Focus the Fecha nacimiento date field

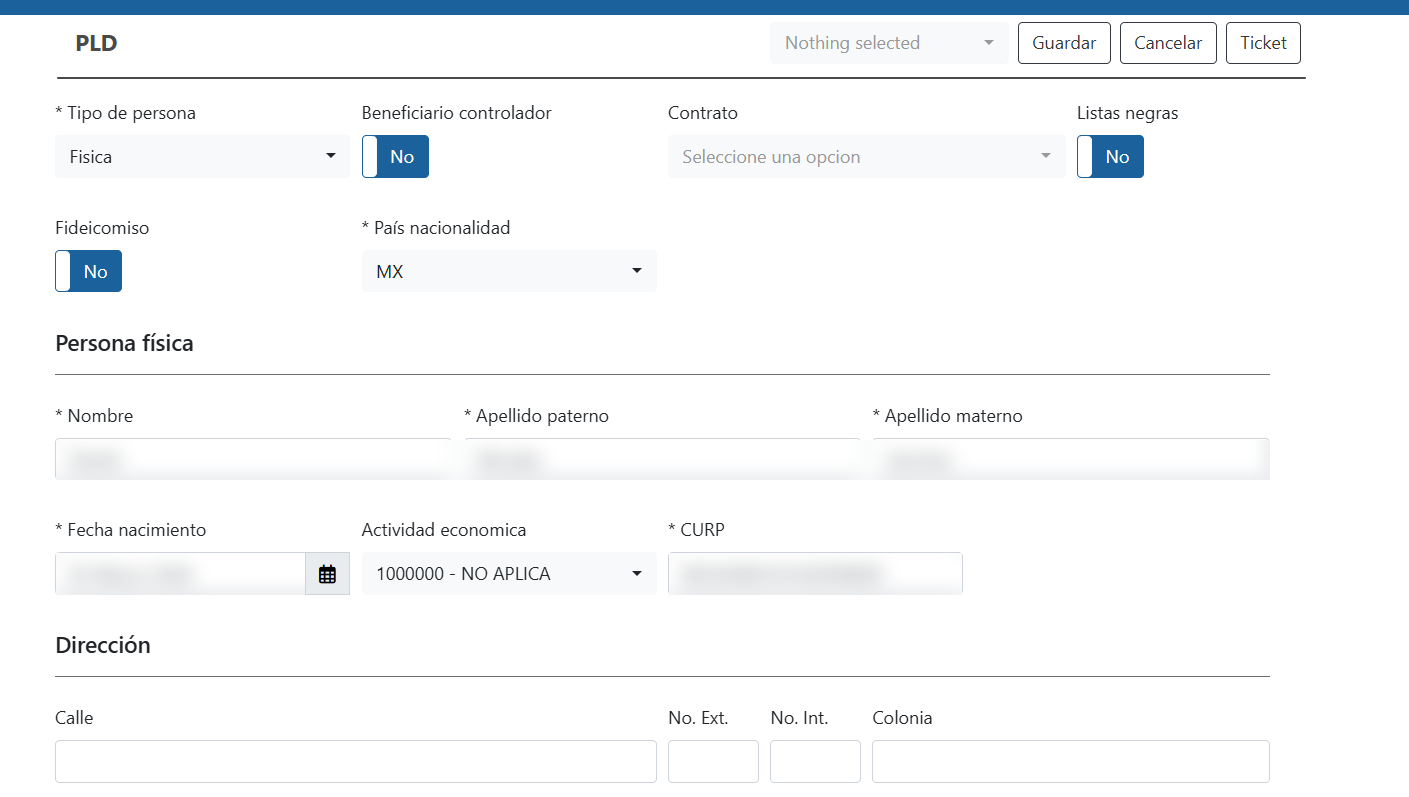180,574
